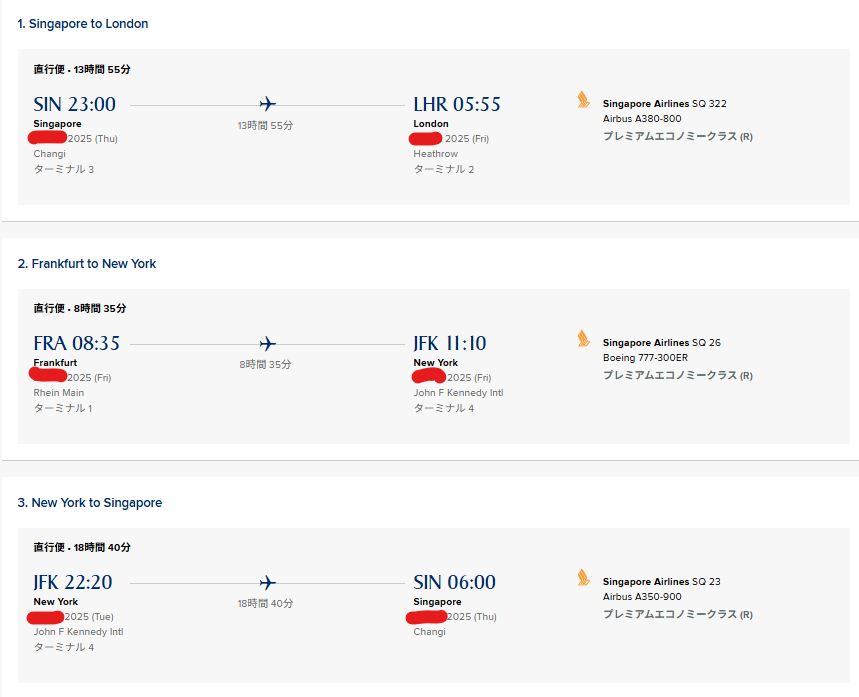This screenshot has width=859, height=697.
Task: Click the Airbus A350-900 aircraft text
Action: pyautogui.click(x=642, y=596)
